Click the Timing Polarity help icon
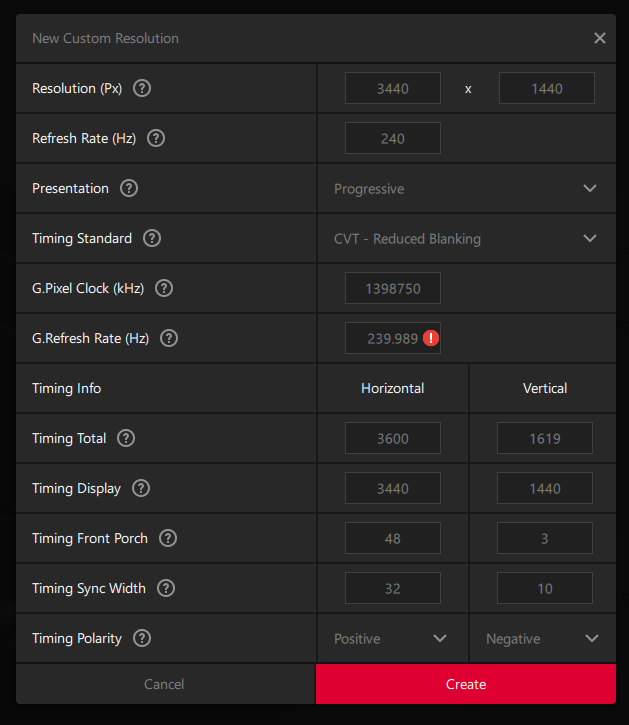Viewport: 629px width, 725px height. coord(142,638)
